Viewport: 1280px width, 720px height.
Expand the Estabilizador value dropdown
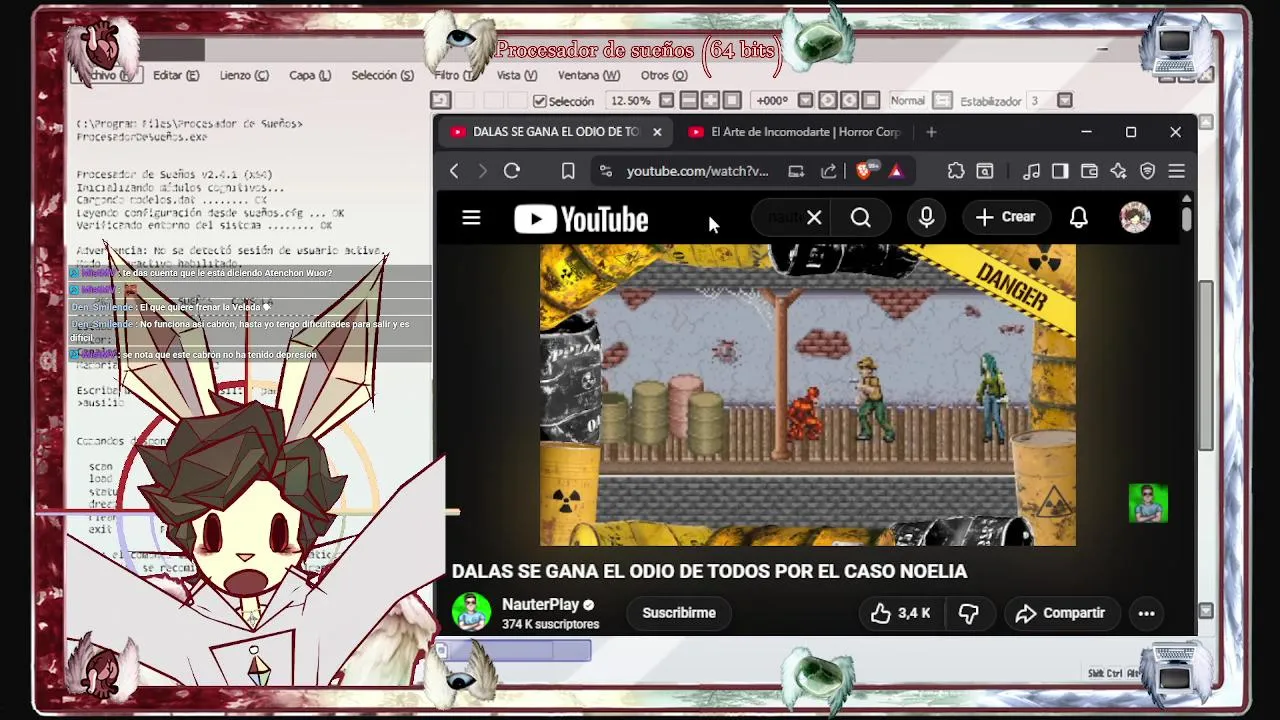tap(1065, 101)
